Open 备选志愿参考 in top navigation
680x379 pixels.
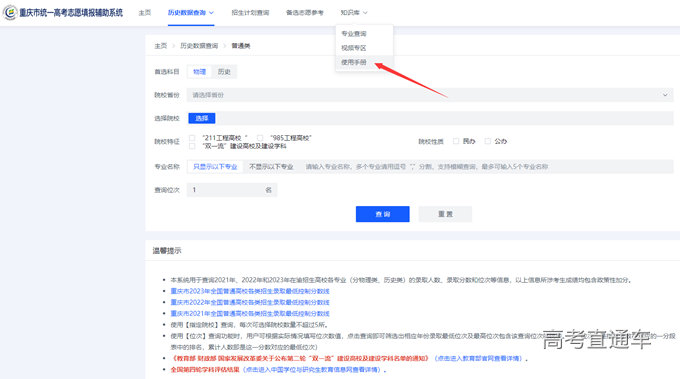[304, 13]
